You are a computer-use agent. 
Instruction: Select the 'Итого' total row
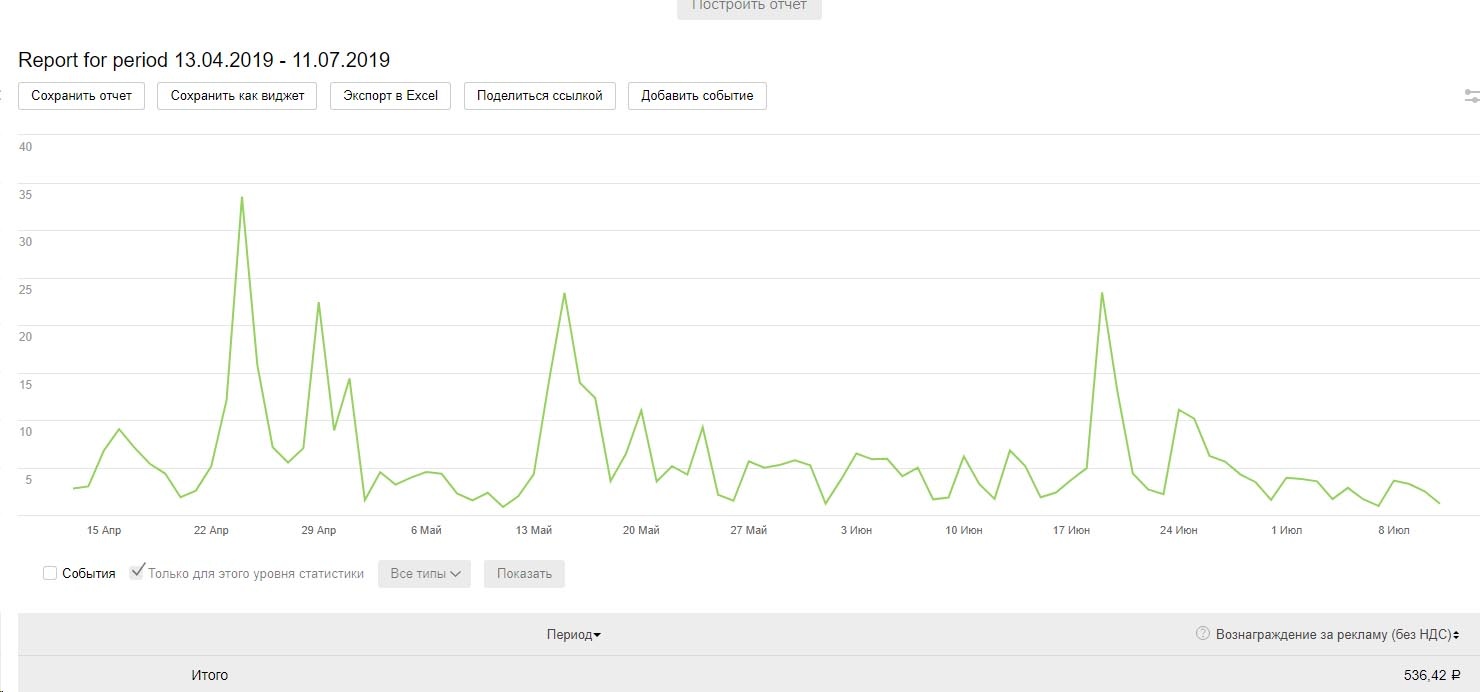[x=210, y=675]
